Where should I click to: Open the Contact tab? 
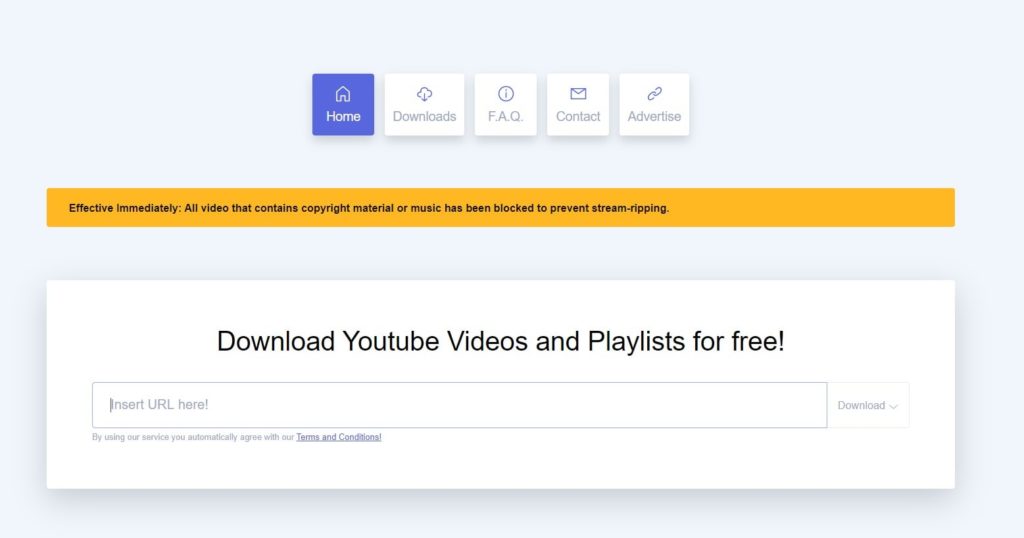coord(578,104)
